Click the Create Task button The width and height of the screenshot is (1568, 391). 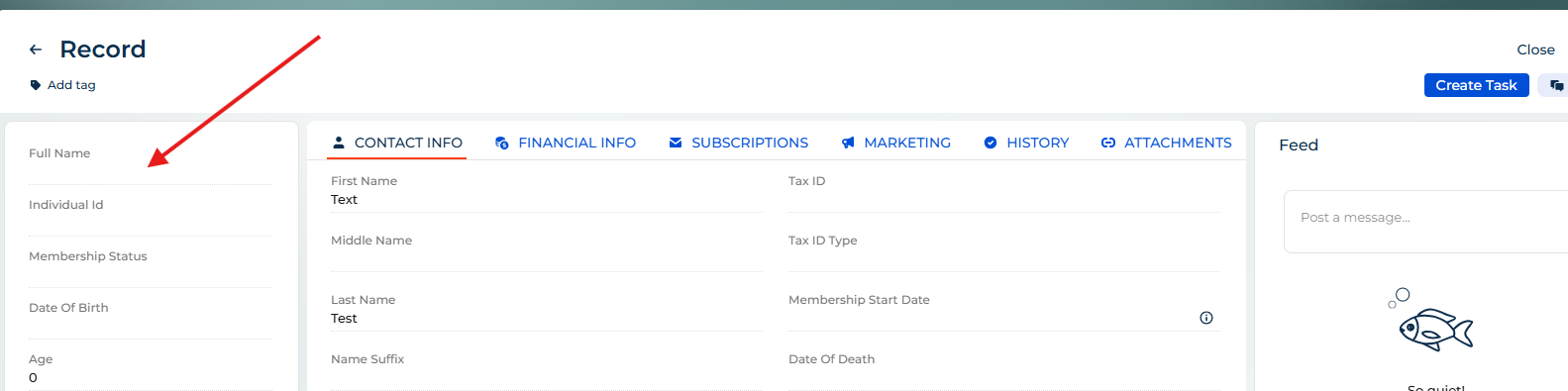pos(1477,85)
